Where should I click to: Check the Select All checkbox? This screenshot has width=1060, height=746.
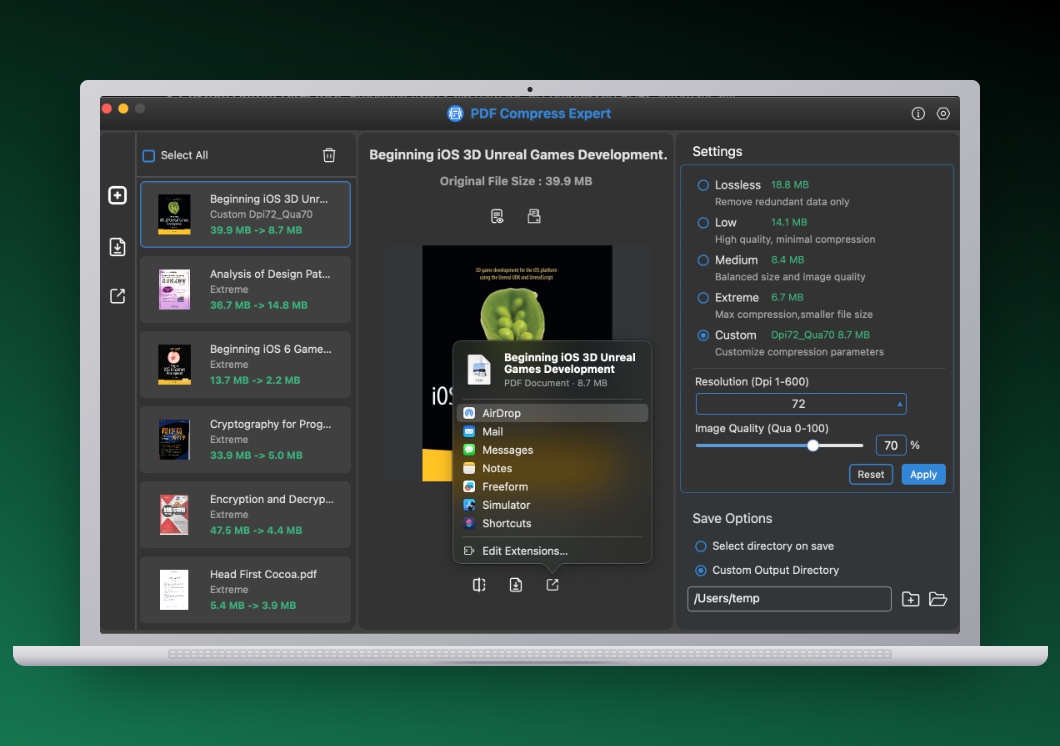click(x=149, y=156)
